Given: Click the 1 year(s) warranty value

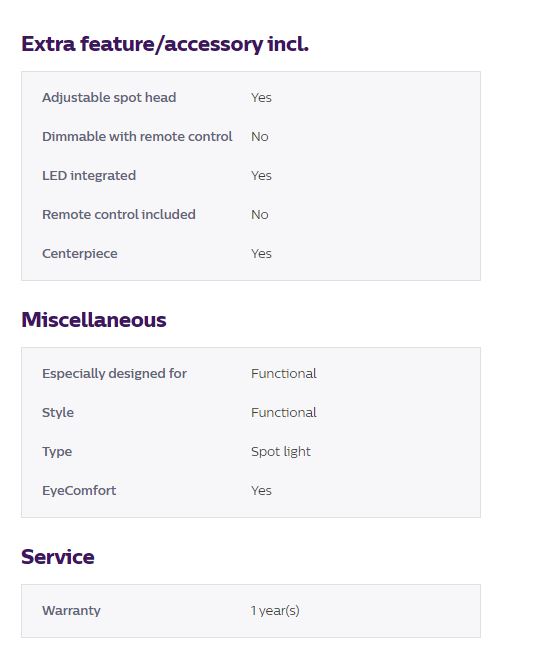Looking at the screenshot, I should click(275, 611).
